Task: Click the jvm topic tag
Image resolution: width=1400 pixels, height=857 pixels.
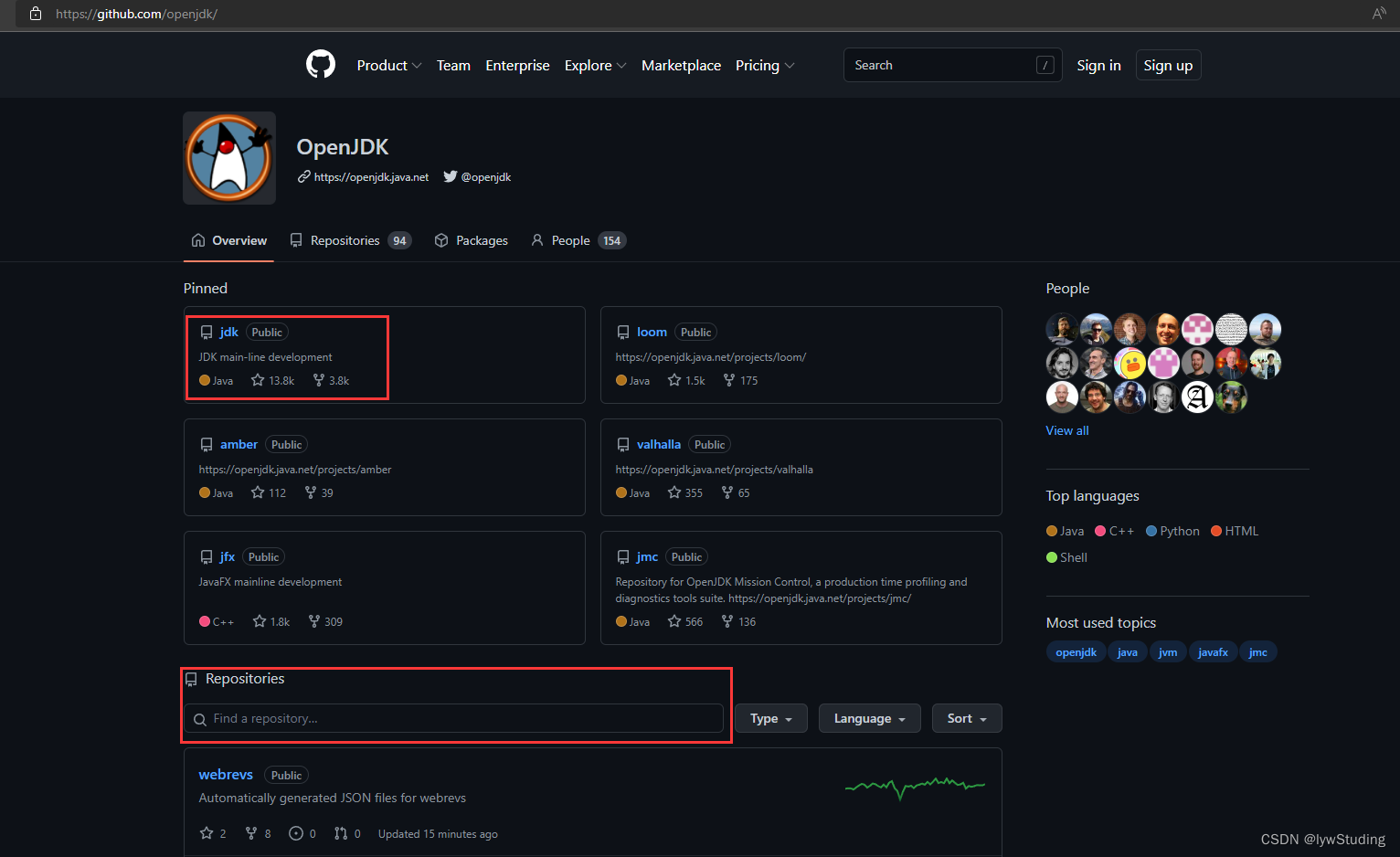Action: (1168, 651)
